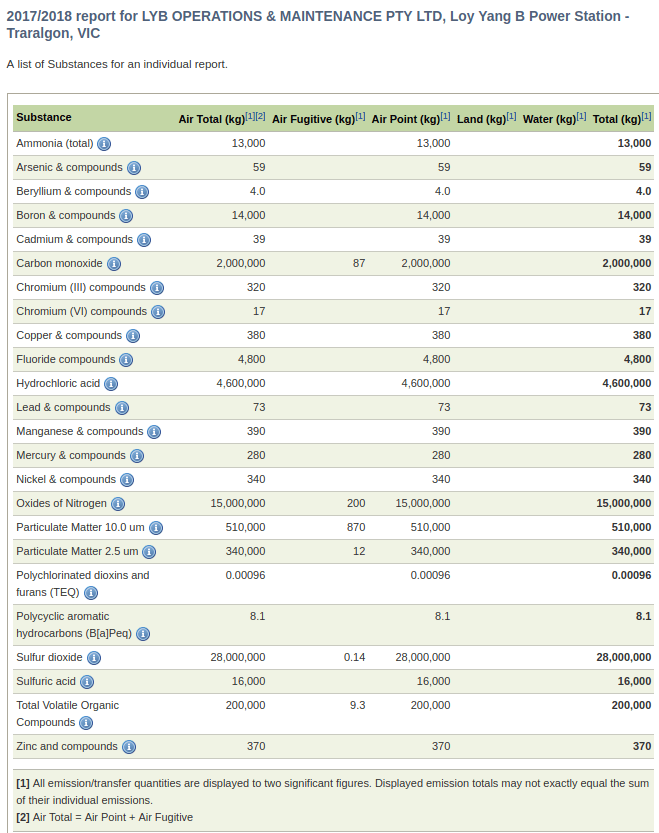Click the Carbon monoxide info icon
Image resolution: width=659 pixels, height=833 pixels.
pyautogui.click(x=114, y=264)
